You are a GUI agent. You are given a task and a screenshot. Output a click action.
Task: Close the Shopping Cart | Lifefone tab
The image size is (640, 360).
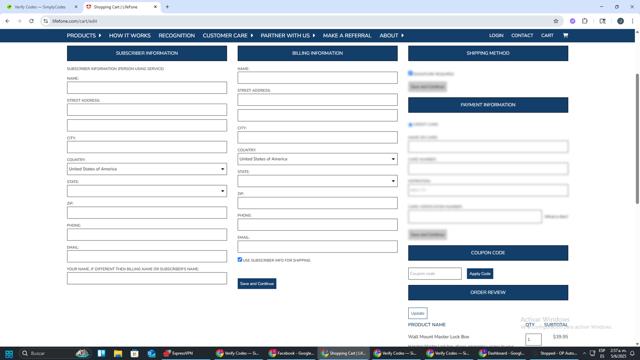pyautogui.click(x=155, y=7)
